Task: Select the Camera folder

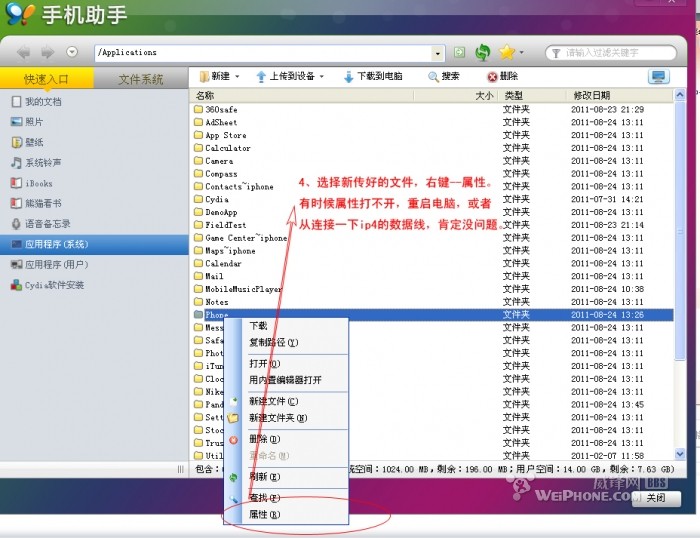Action: click(214, 161)
